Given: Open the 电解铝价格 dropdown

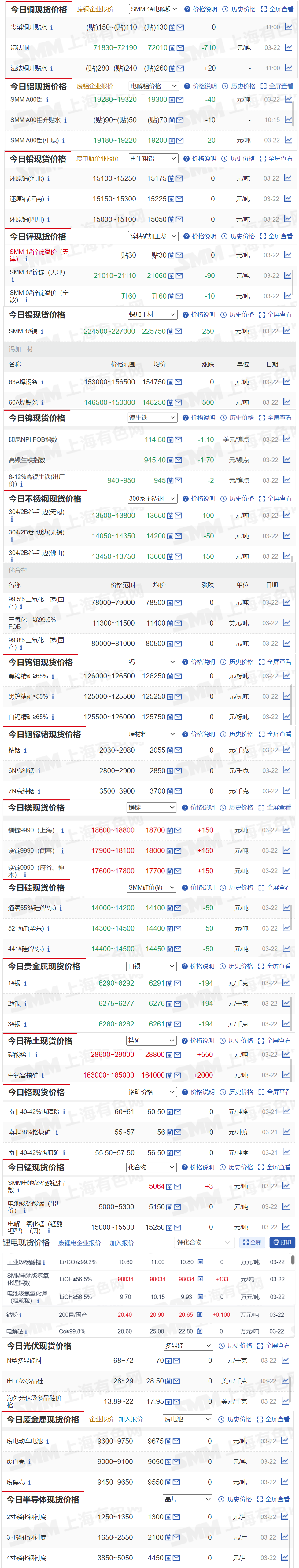Looking at the screenshot, I should [153, 86].
